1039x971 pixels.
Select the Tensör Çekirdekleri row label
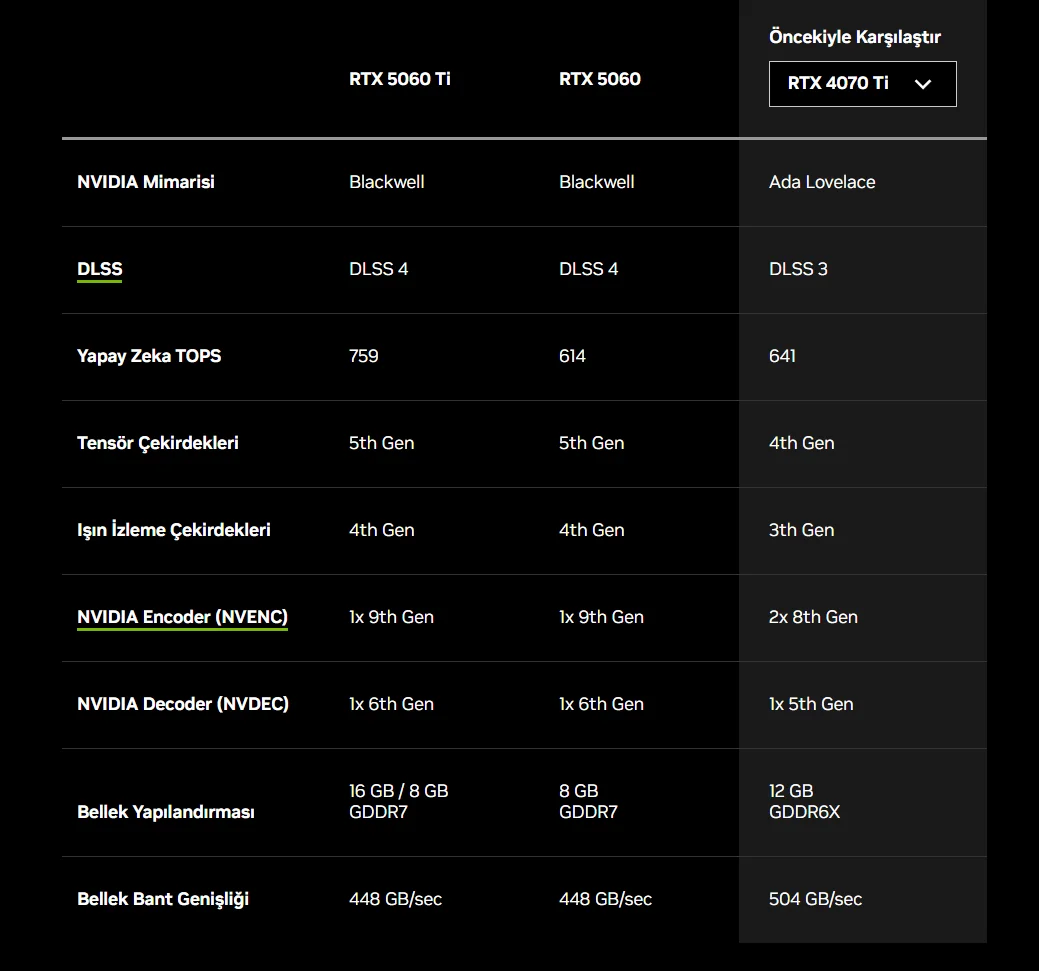157,443
